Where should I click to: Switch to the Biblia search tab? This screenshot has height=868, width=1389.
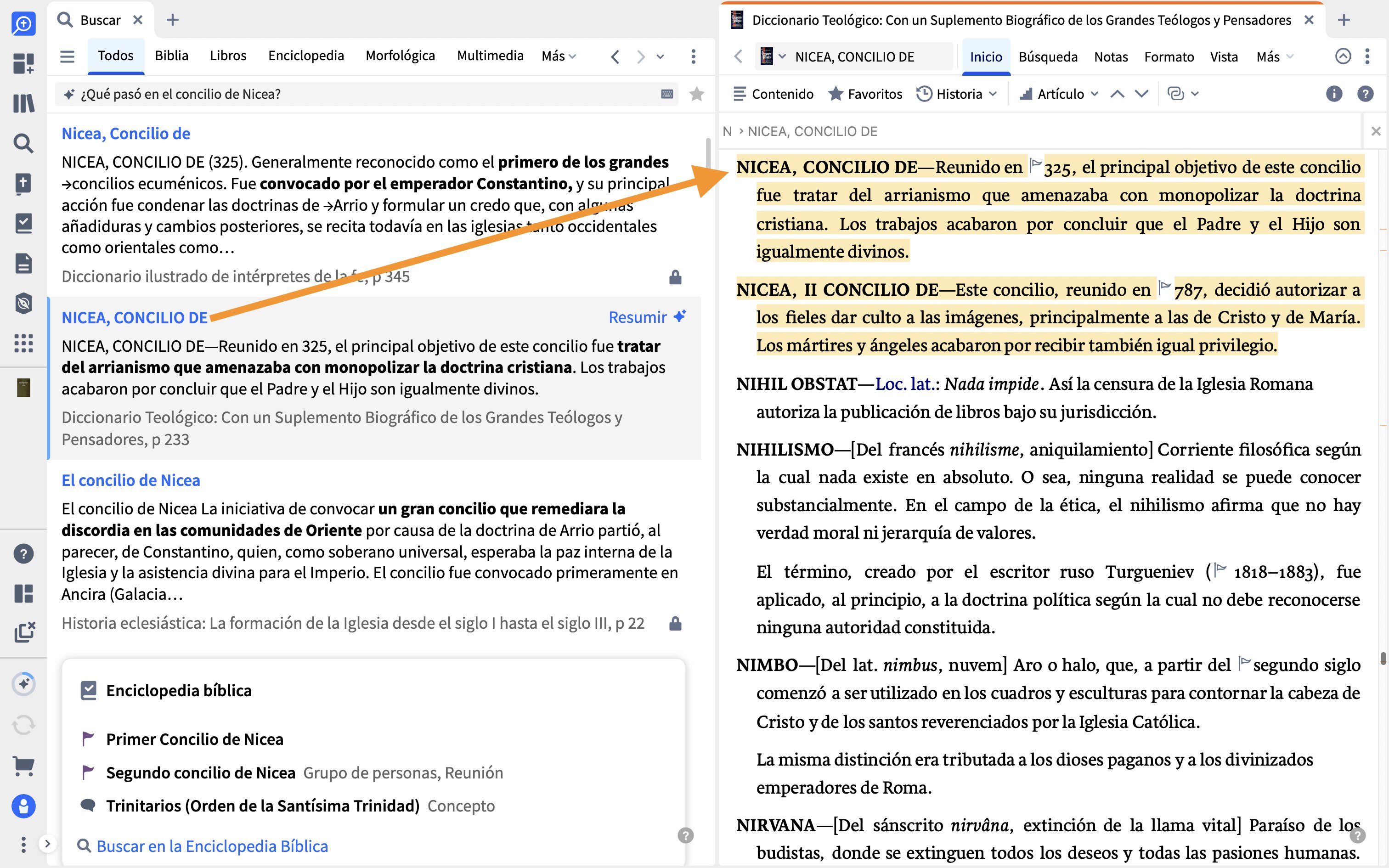point(172,56)
